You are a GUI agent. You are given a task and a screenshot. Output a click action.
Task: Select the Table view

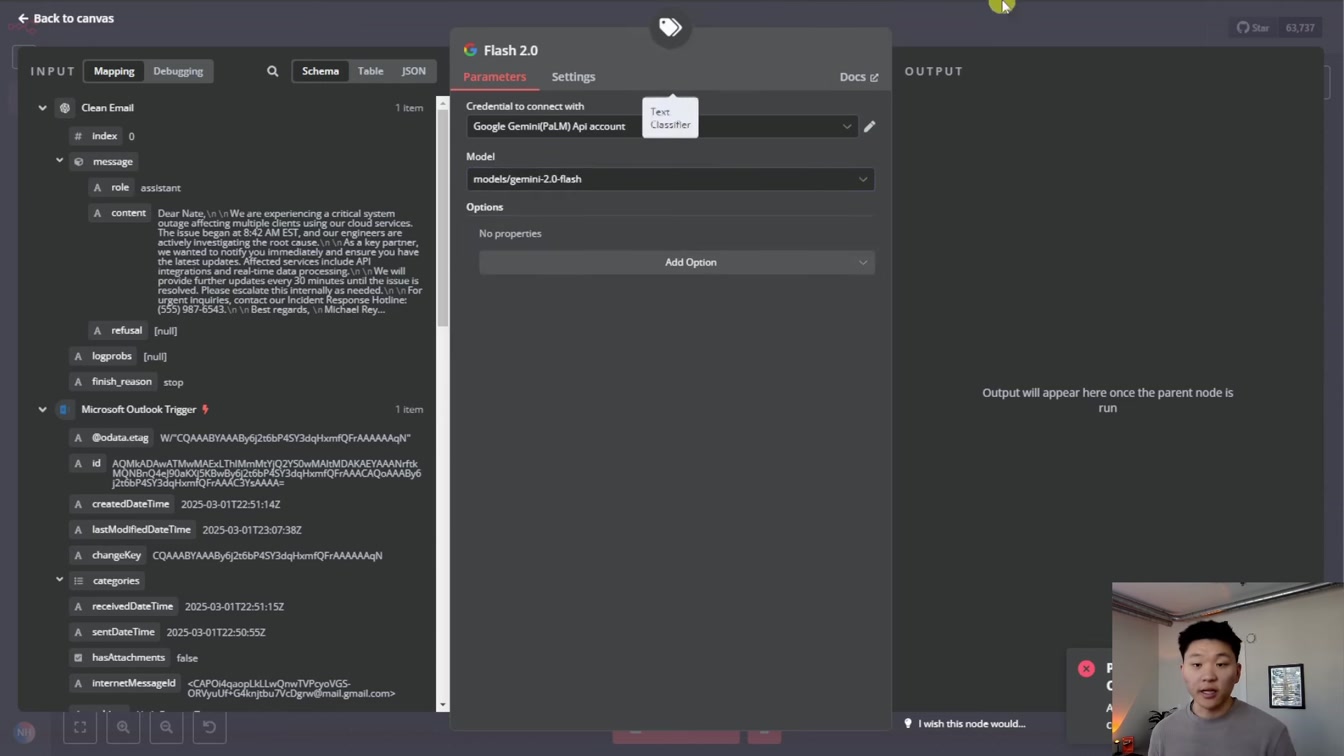[x=371, y=71]
